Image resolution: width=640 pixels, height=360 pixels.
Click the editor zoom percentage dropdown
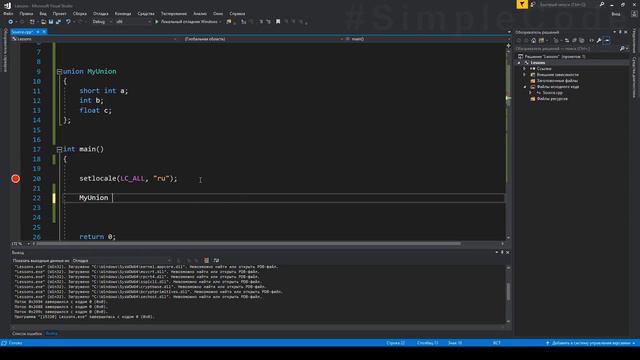point(20,244)
